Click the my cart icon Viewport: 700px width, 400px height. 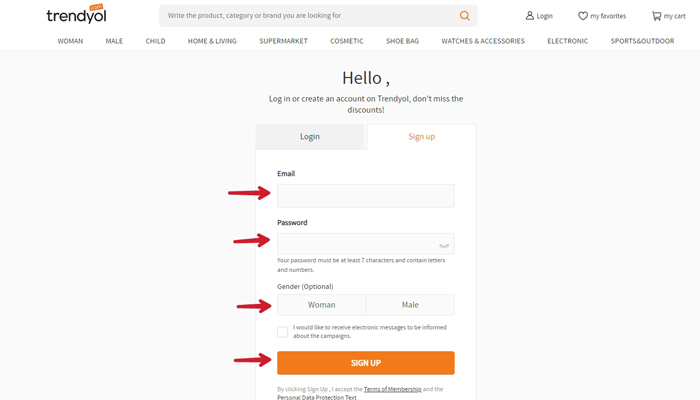click(x=656, y=16)
